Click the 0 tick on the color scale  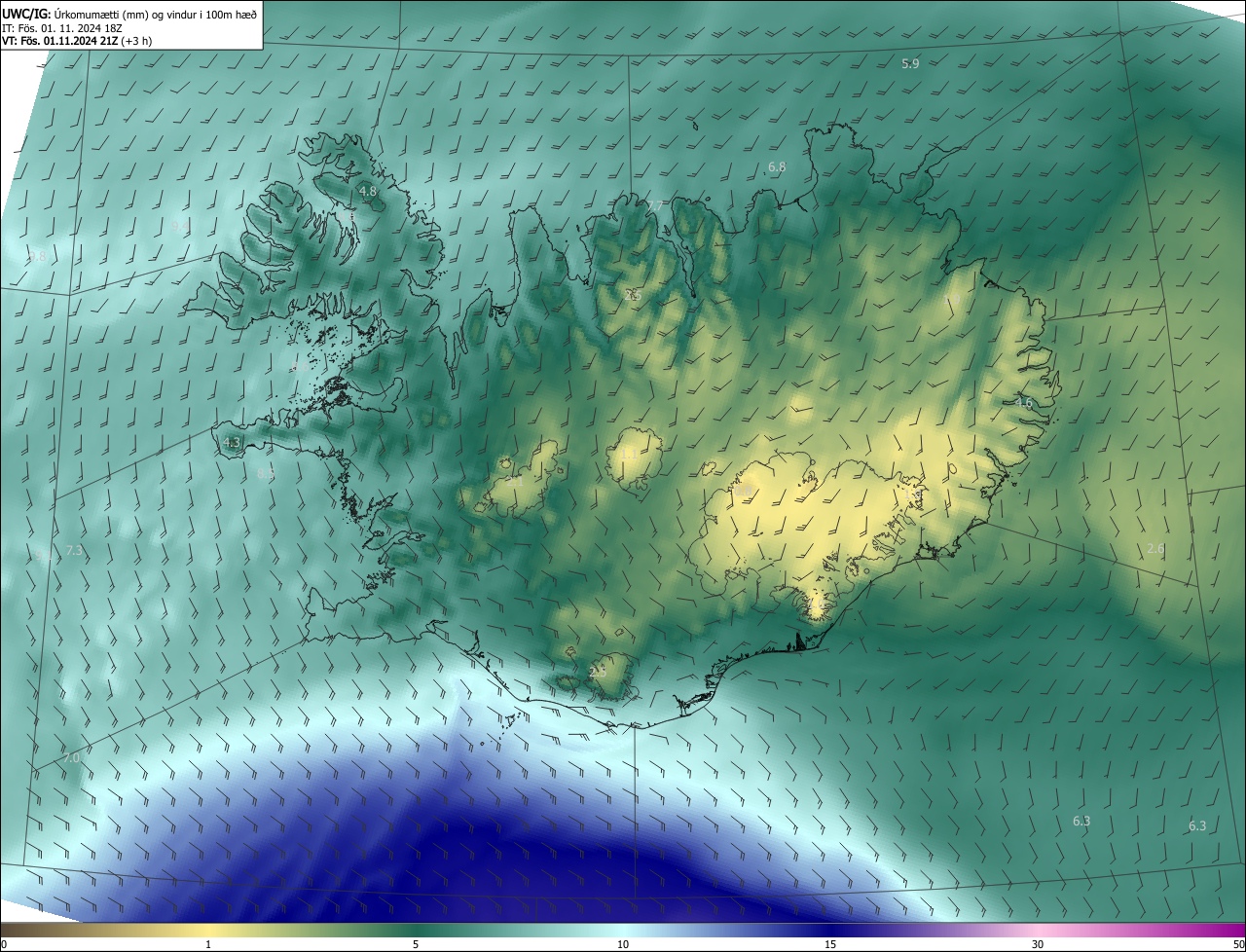pyautogui.click(x=4, y=944)
